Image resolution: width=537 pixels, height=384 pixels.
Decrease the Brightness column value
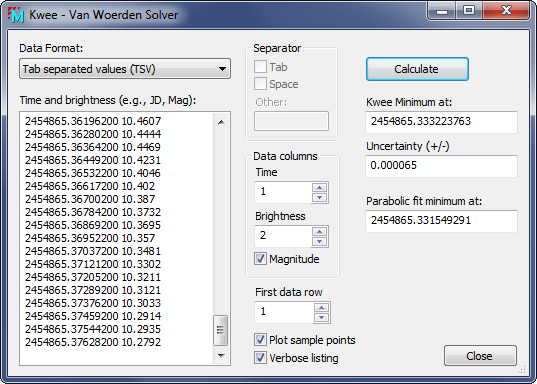click(x=320, y=241)
